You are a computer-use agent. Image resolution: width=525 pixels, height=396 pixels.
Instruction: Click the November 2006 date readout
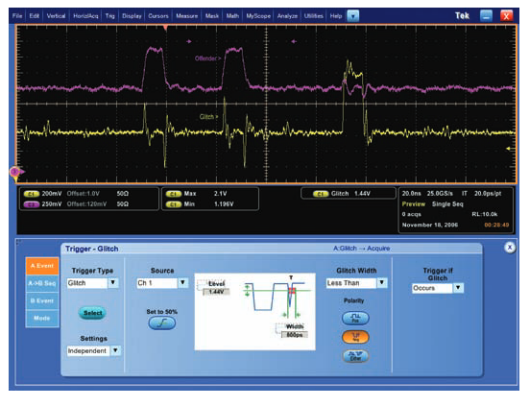[x=430, y=225]
